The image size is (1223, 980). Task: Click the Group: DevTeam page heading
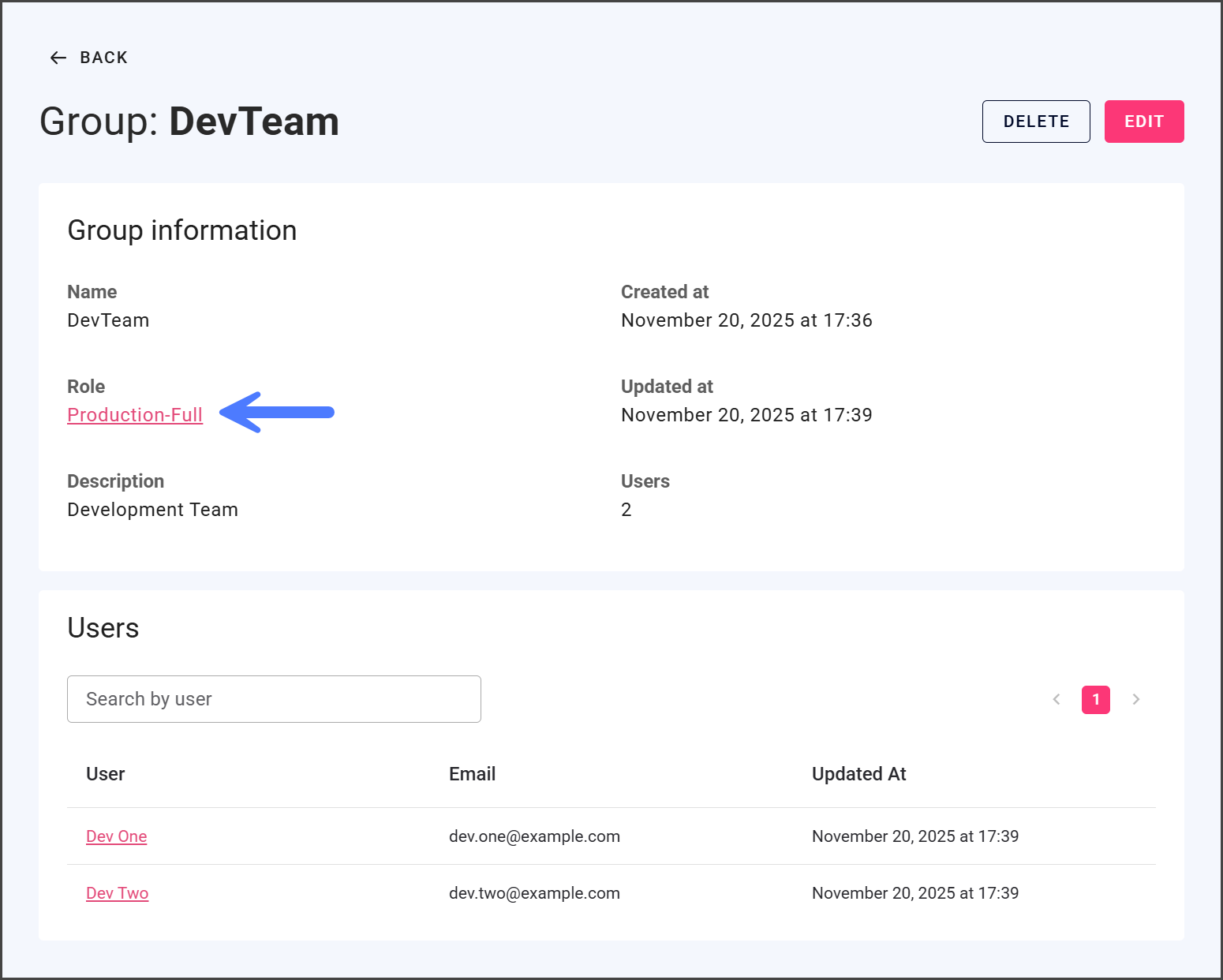pos(189,122)
